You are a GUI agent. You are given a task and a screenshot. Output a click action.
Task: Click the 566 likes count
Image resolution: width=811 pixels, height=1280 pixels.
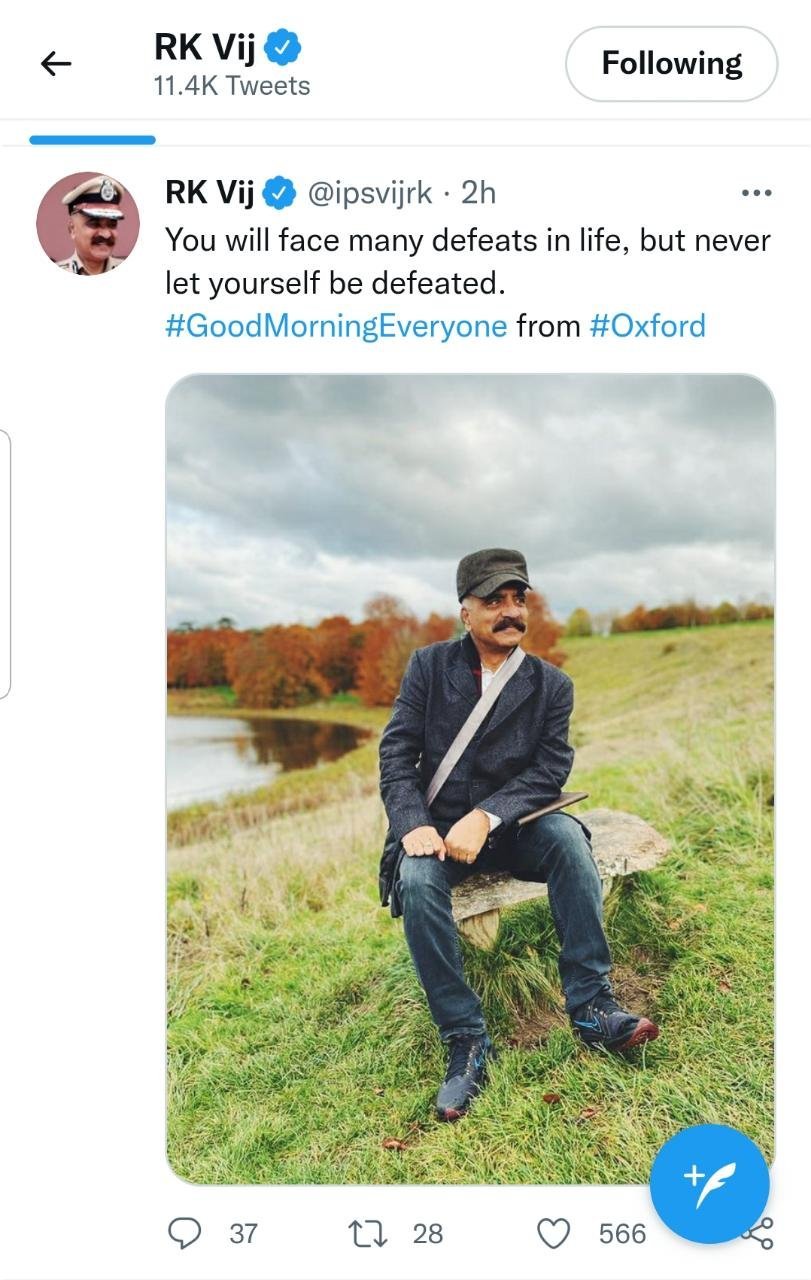[x=622, y=1233]
